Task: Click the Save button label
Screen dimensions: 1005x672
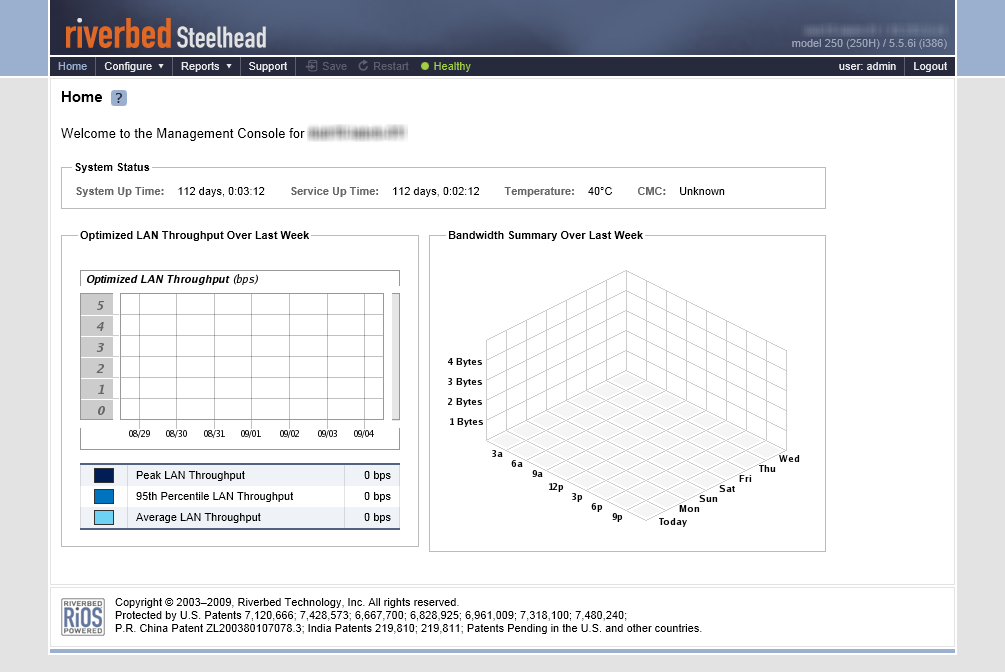Action: coord(335,66)
